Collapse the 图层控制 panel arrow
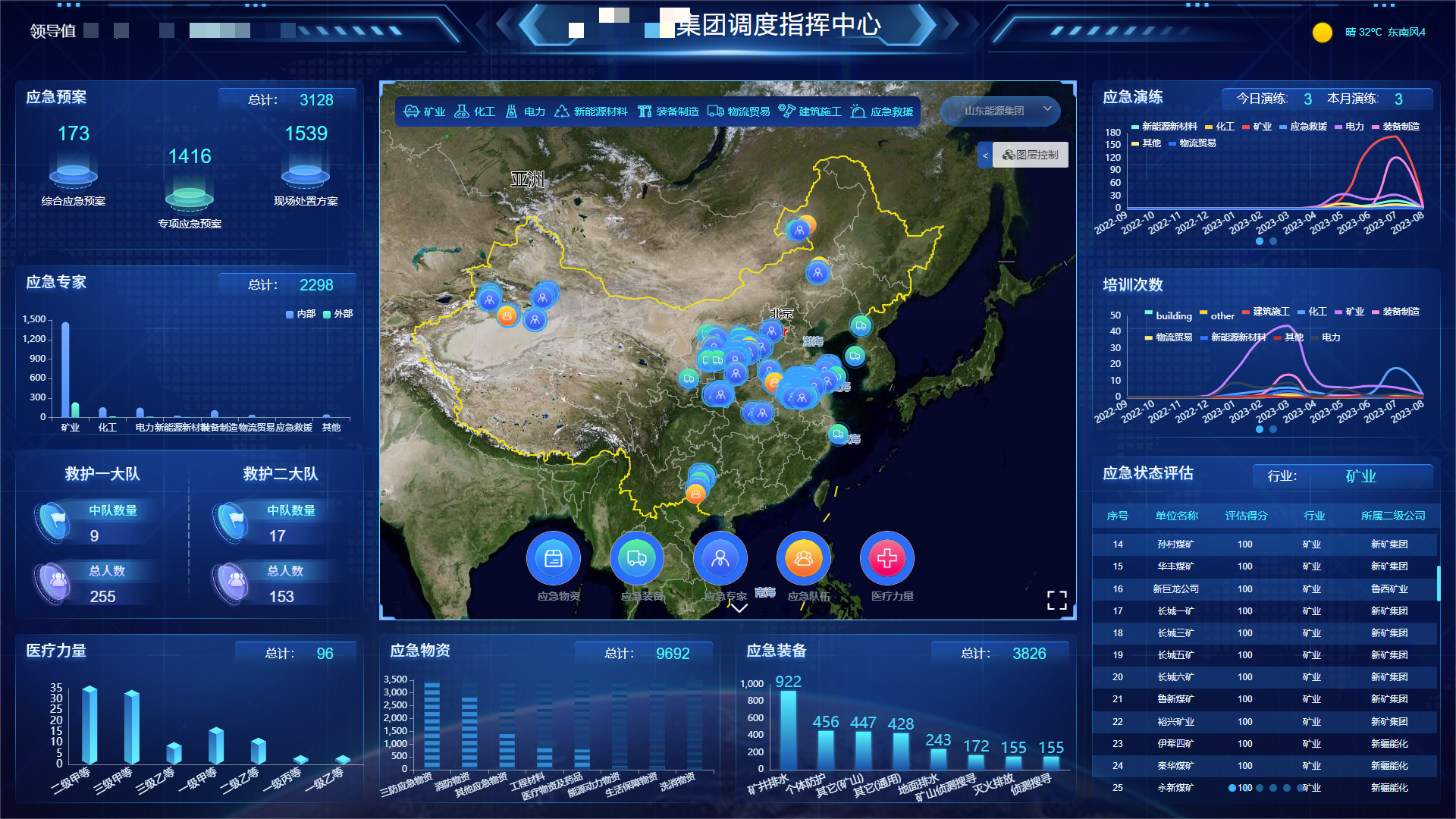 [985, 155]
